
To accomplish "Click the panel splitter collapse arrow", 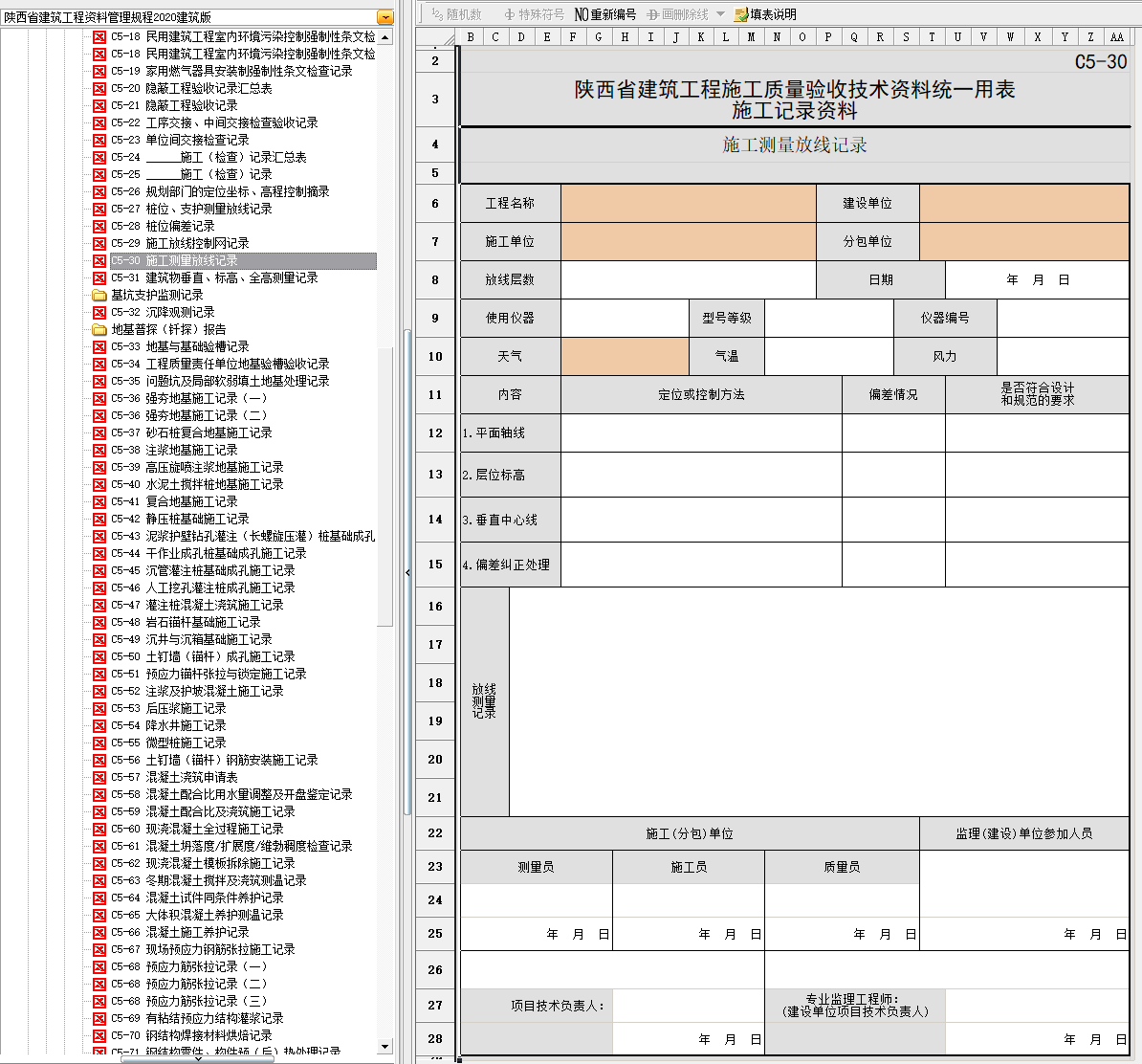I will coord(408,572).
